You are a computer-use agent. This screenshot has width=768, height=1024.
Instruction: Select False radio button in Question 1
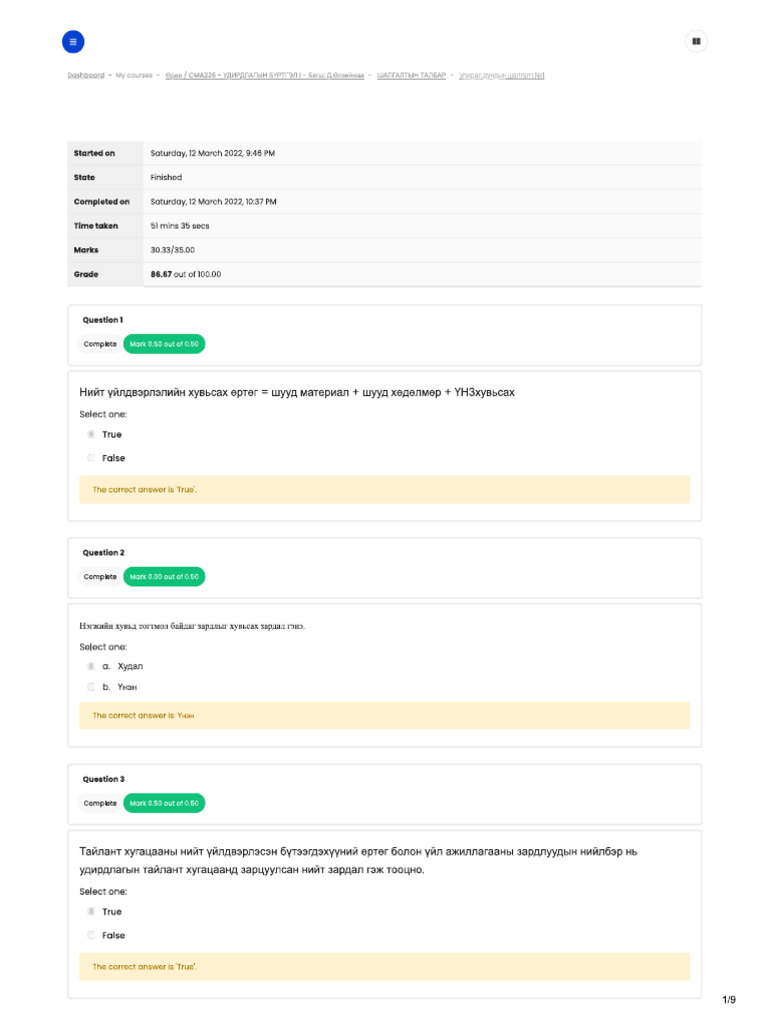pos(91,458)
